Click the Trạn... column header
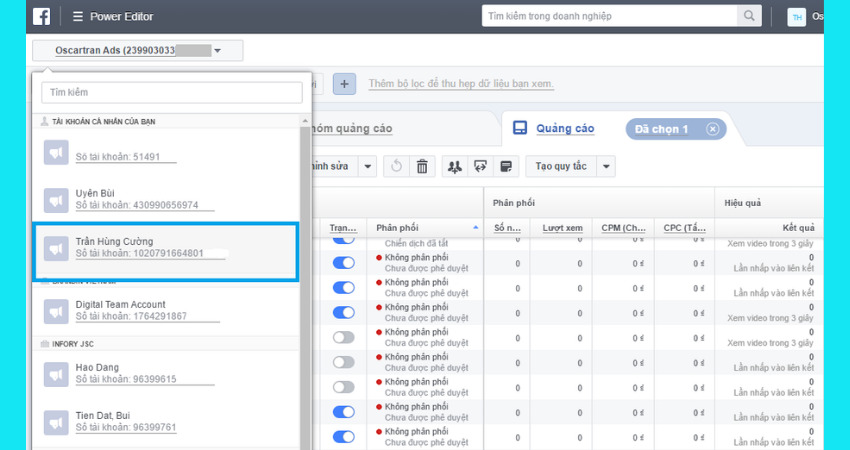The image size is (850, 450). [x=343, y=228]
